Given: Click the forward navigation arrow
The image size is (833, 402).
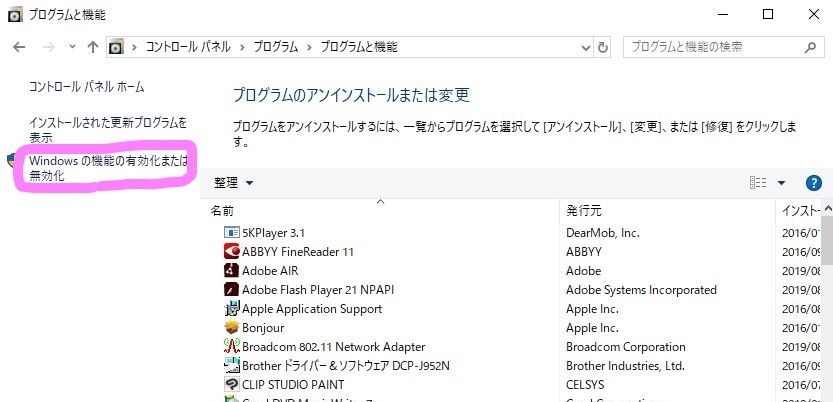Looking at the screenshot, I should tap(49, 47).
